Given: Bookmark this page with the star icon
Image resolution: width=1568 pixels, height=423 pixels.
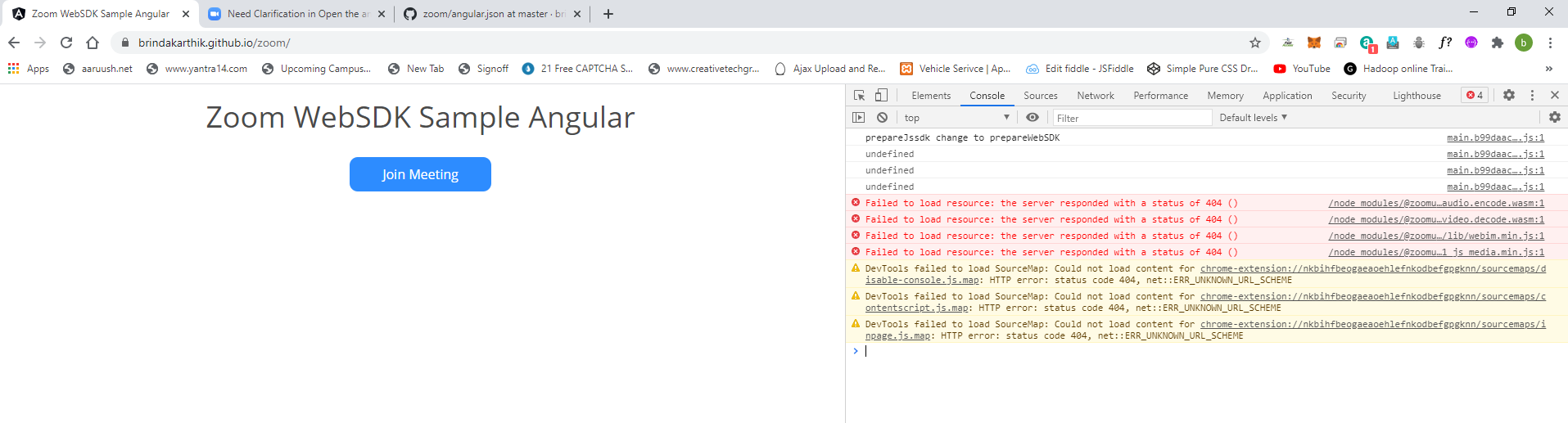Looking at the screenshot, I should [x=1255, y=43].
